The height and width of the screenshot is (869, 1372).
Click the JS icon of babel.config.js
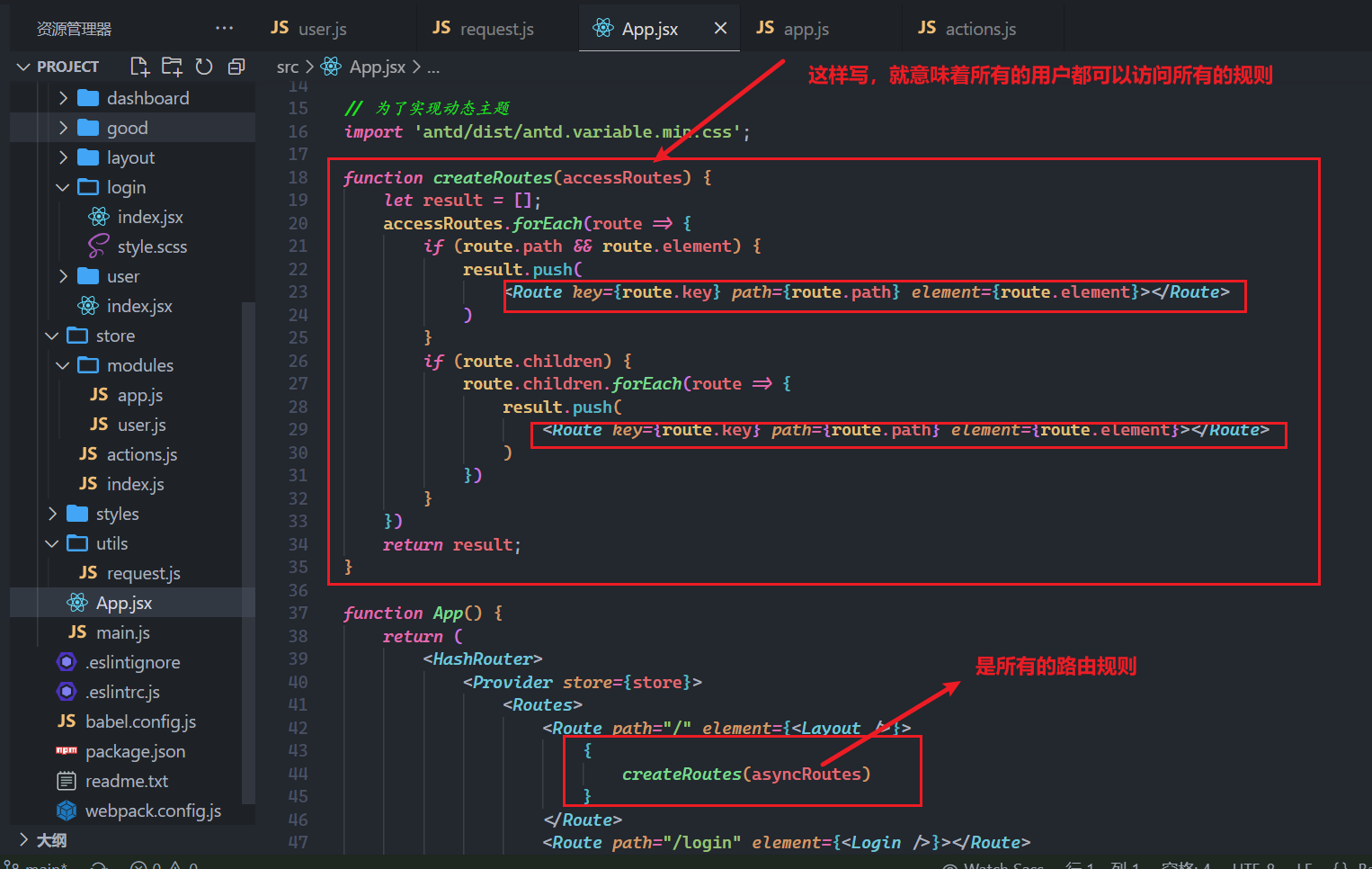[x=67, y=721]
